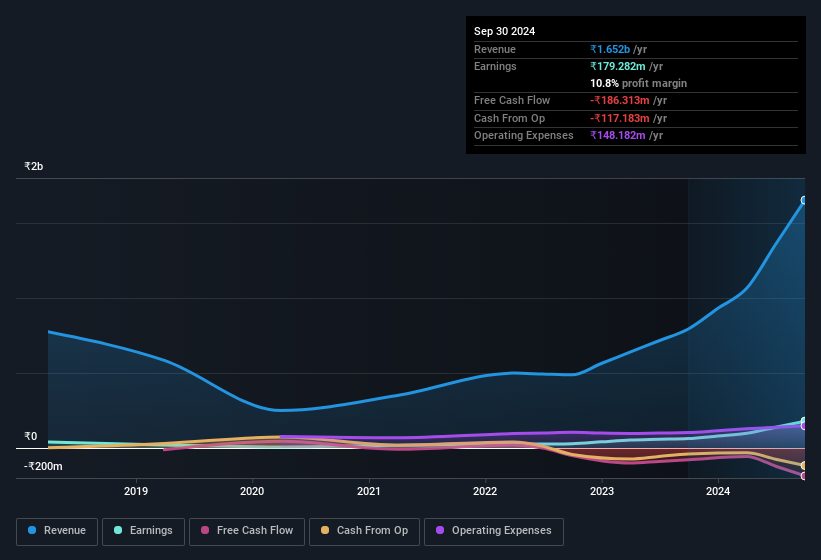Click the ₹1.652b revenue value
Viewport: 821px width, 560px height.
[610, 49]
